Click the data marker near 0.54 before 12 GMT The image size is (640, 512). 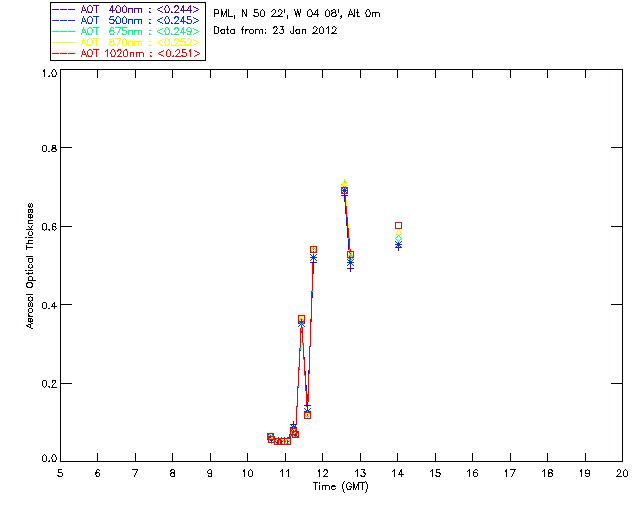[313, 249]
